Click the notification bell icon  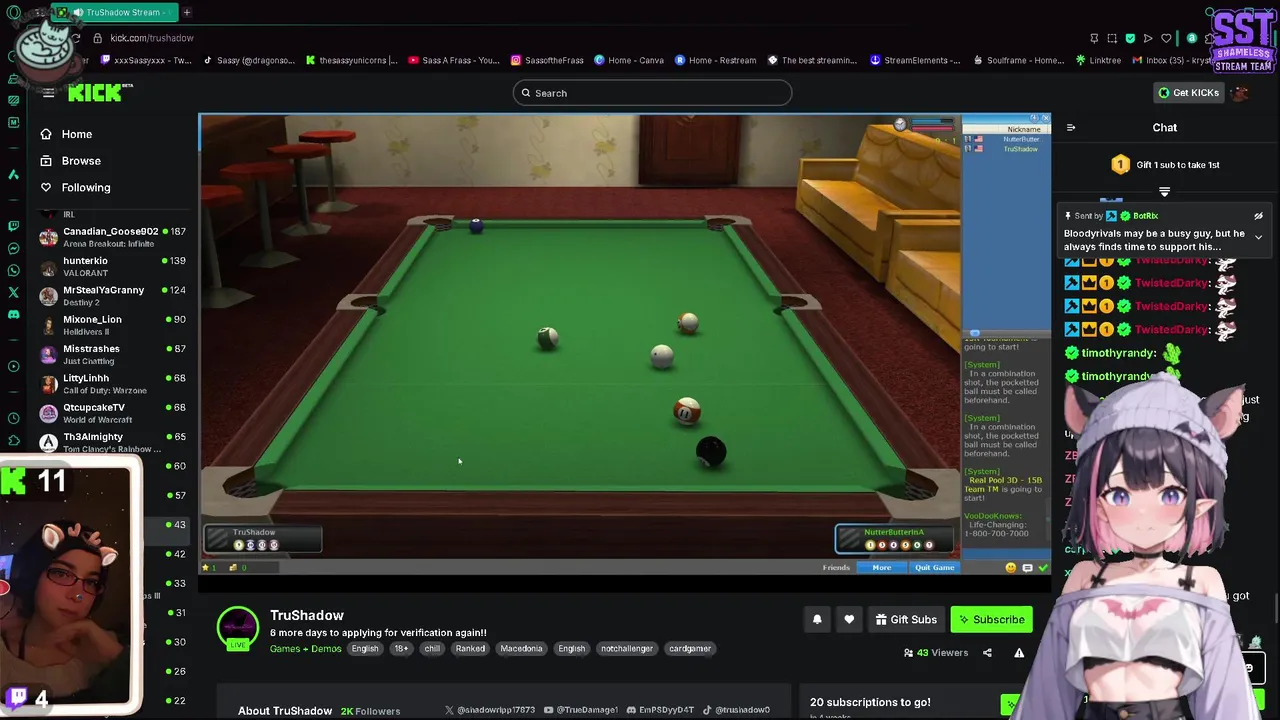point(817,620)
